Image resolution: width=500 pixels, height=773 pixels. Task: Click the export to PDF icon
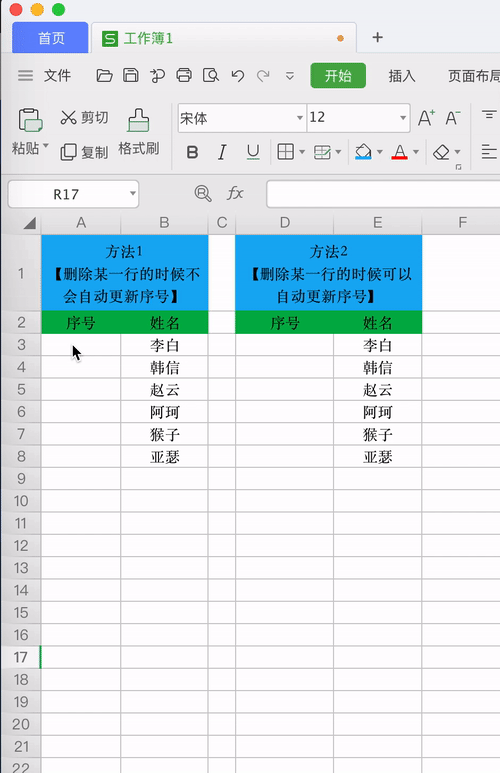[157, 75]
